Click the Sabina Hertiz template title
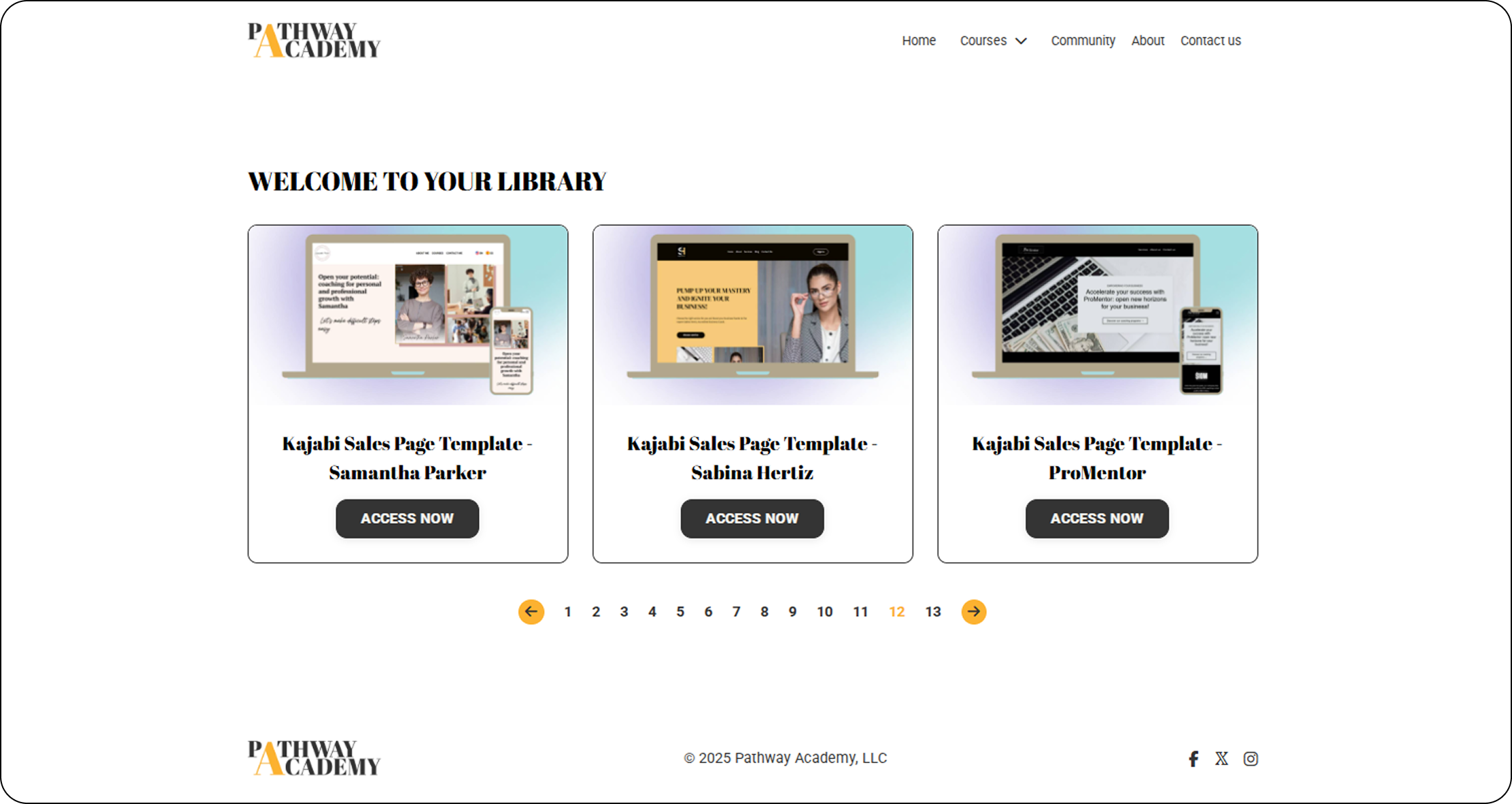 coord(753,458)
